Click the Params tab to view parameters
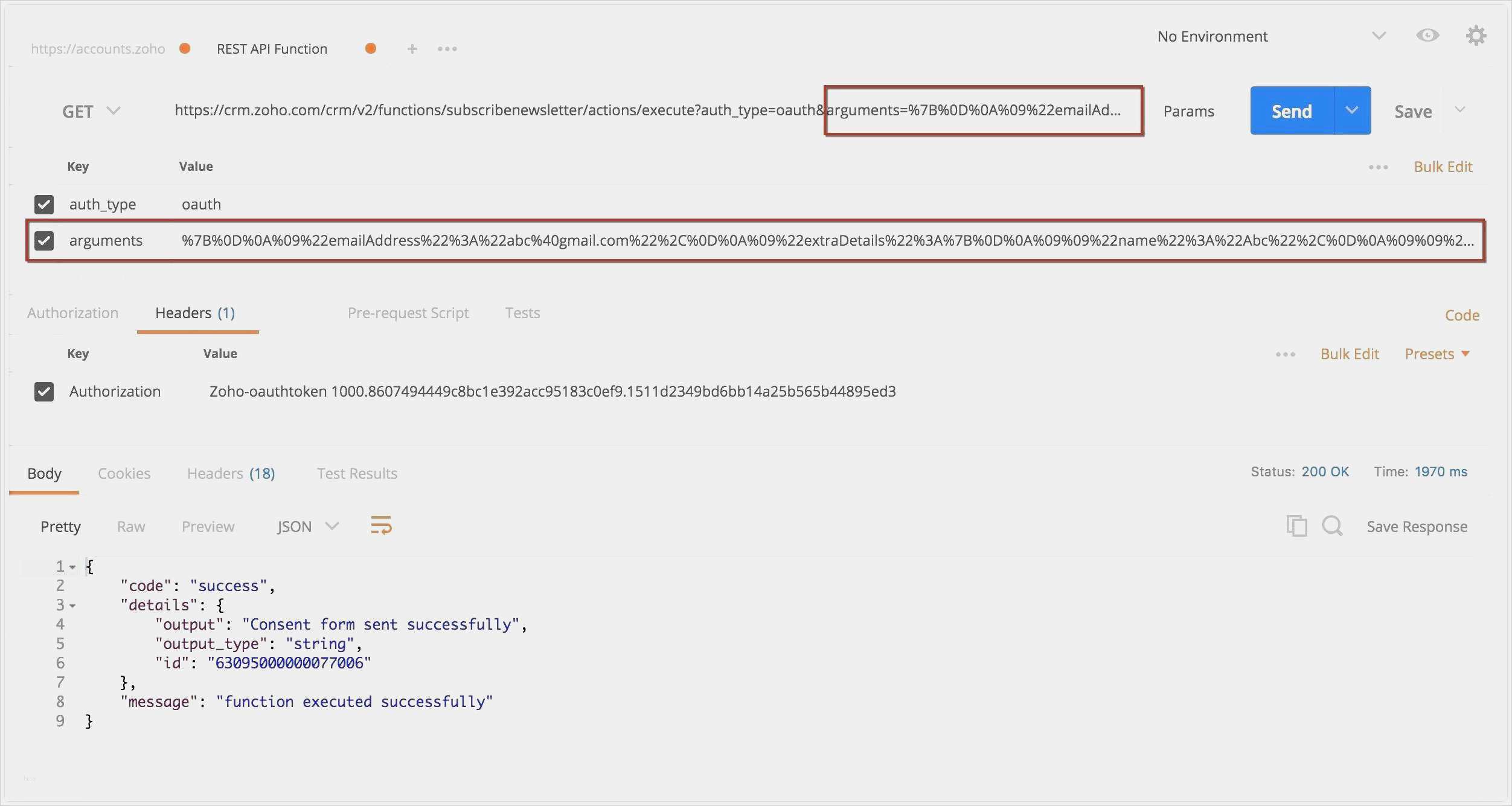Viewport: 1512px width, 806px height. click(1189, 110)
